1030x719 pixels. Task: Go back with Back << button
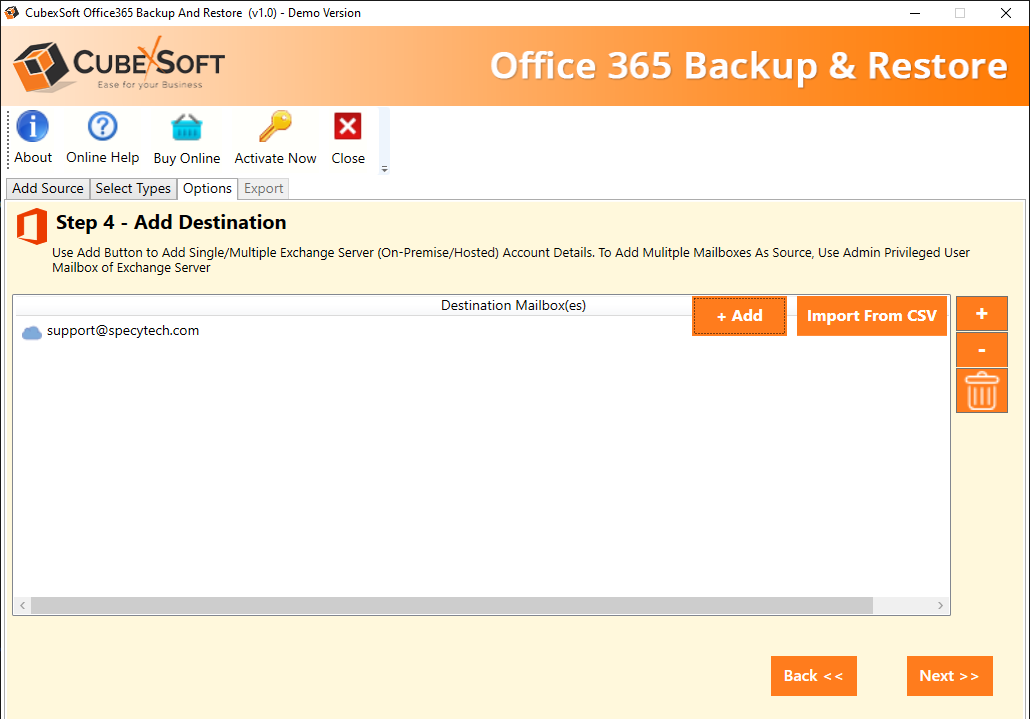[x=813, y=676]
